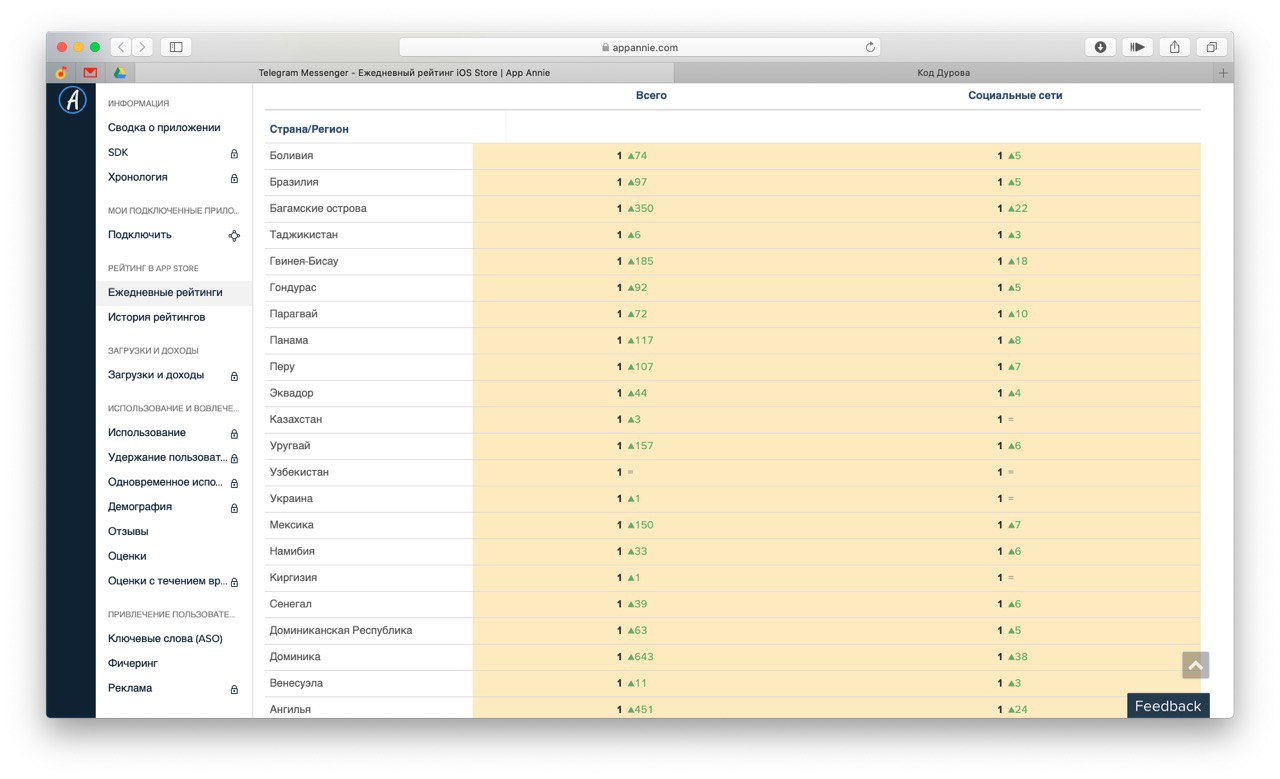Go forward with Safari forward arrow
Viewport: 1280px width, 779px height.
tap(143, 47)
